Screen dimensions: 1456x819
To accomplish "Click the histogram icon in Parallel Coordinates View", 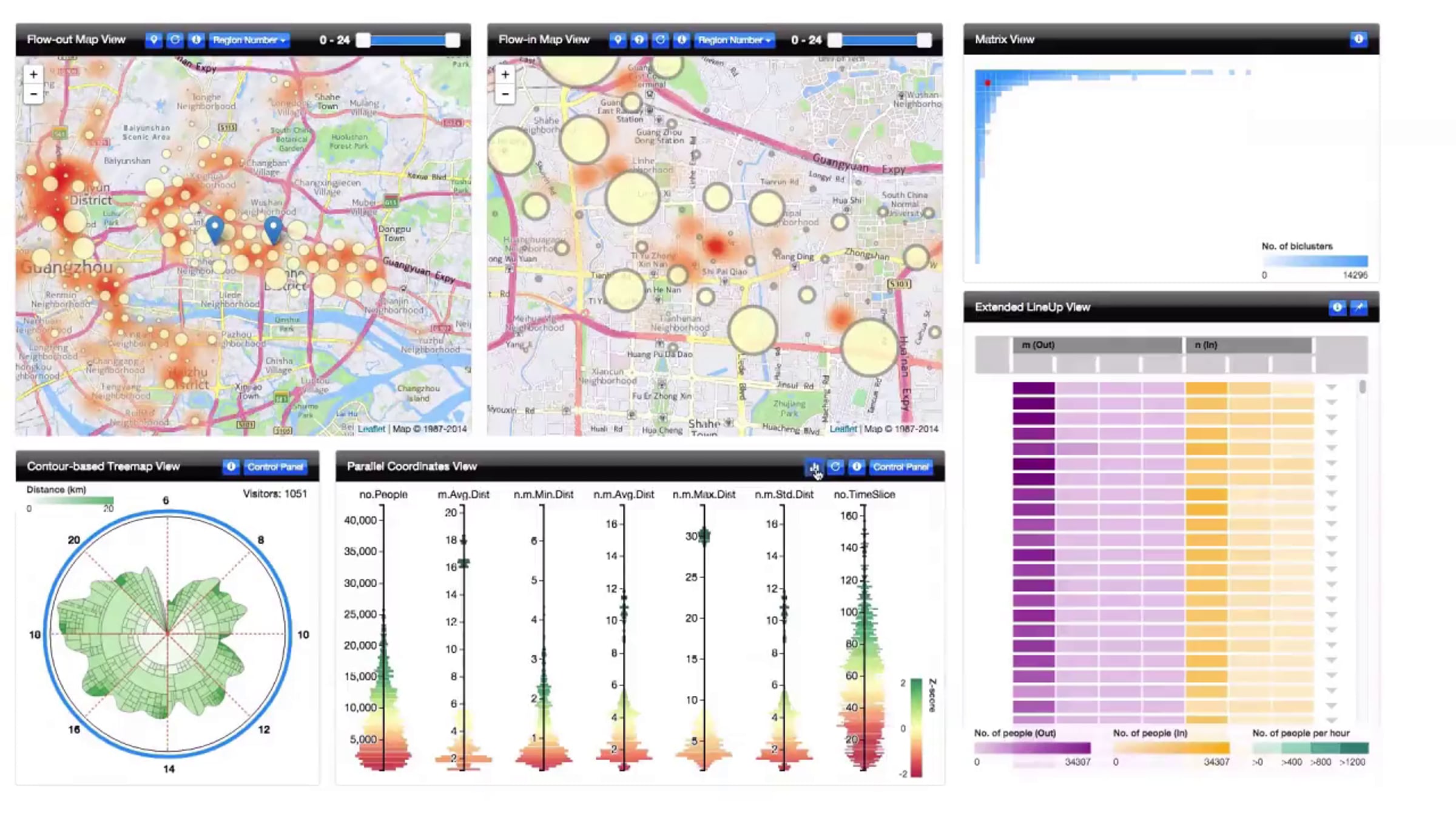I will [814, 467].
